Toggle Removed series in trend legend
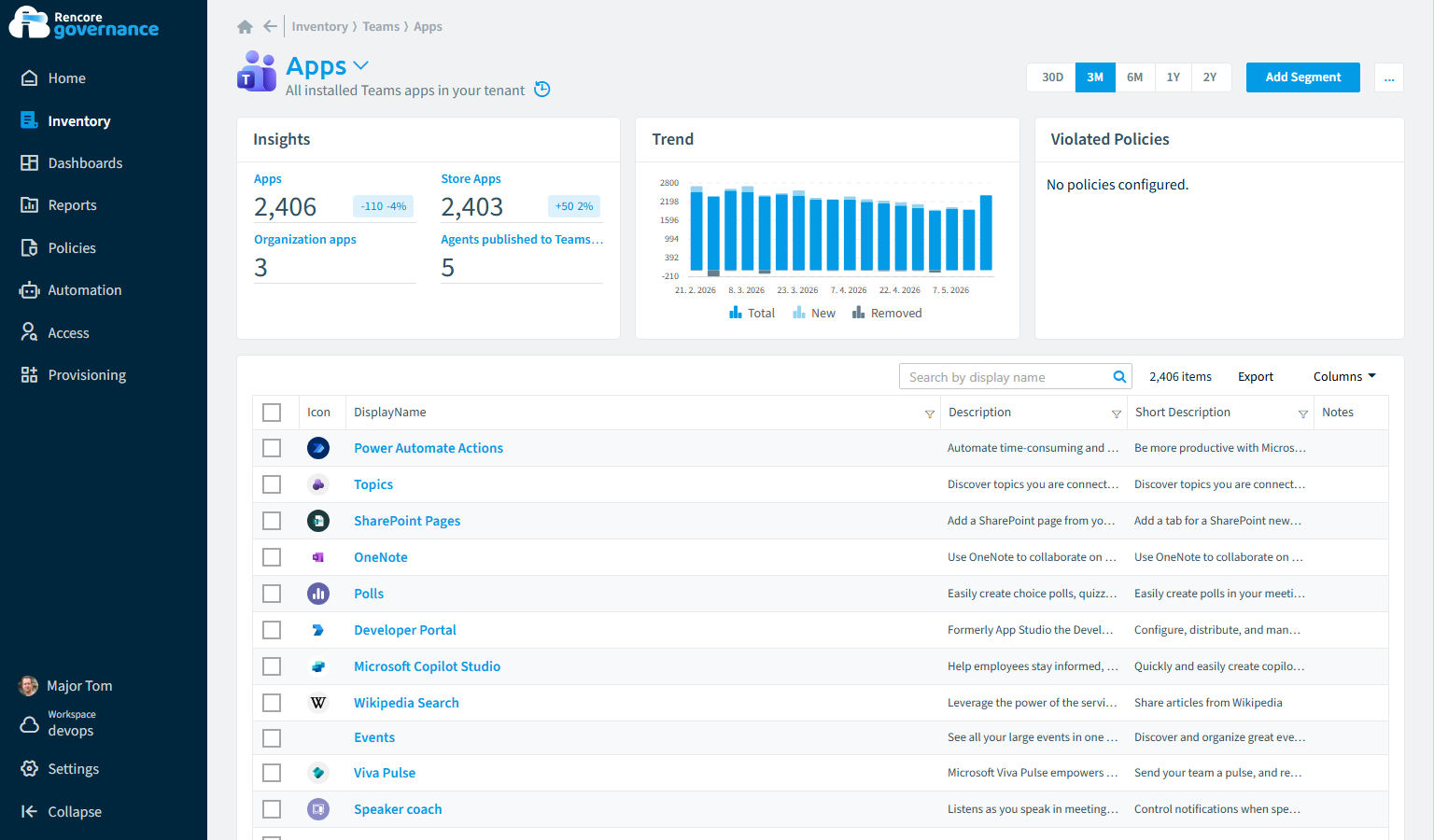Image resolution: width=1434 pixels, height=840 pixels. tap(887, 314)
